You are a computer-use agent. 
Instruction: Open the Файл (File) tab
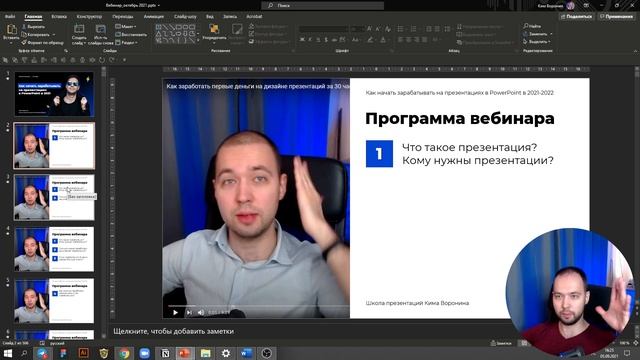(10, 17)
